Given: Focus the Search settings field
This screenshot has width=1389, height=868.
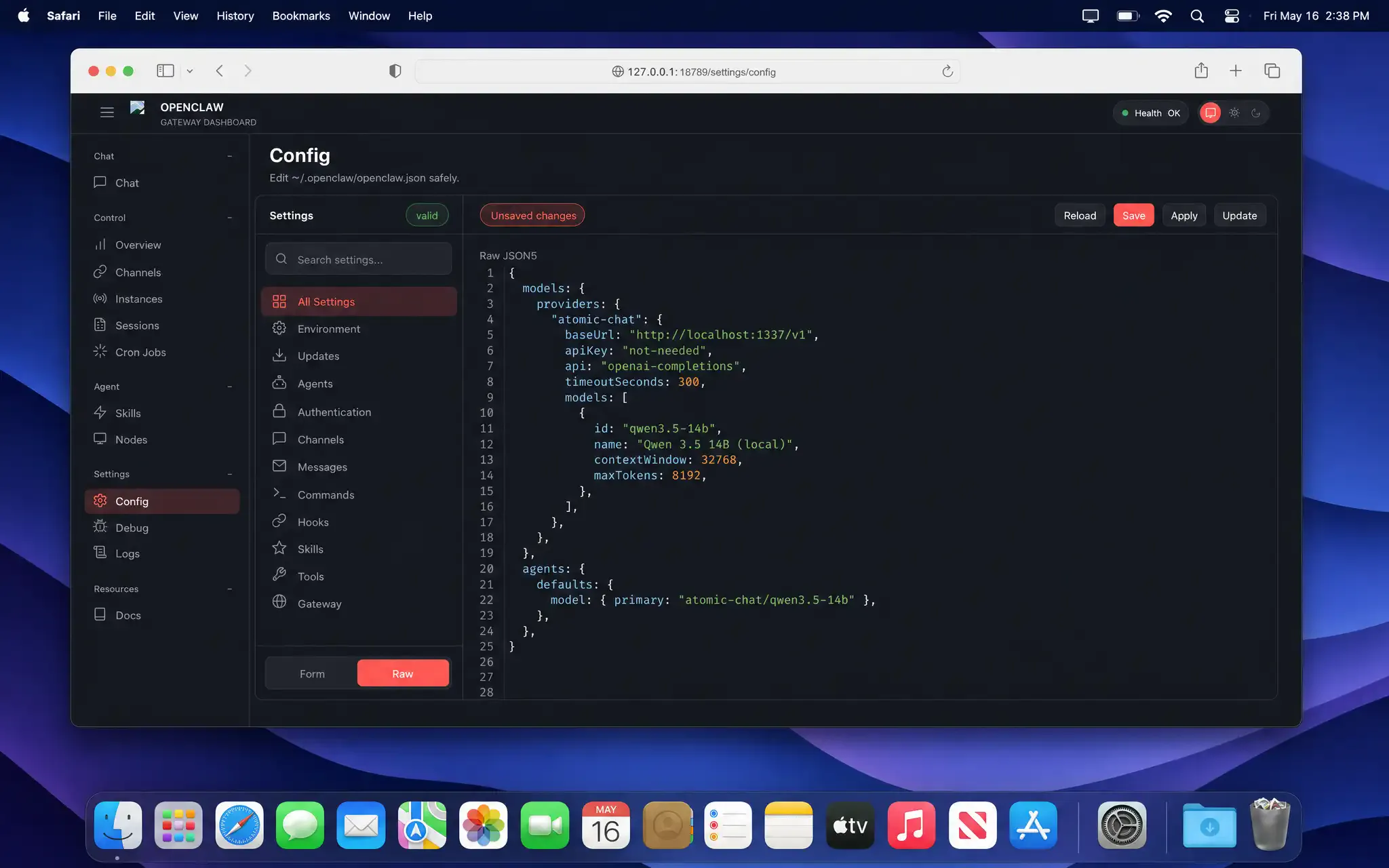Looking at the screenshot, I should point(358,260).
